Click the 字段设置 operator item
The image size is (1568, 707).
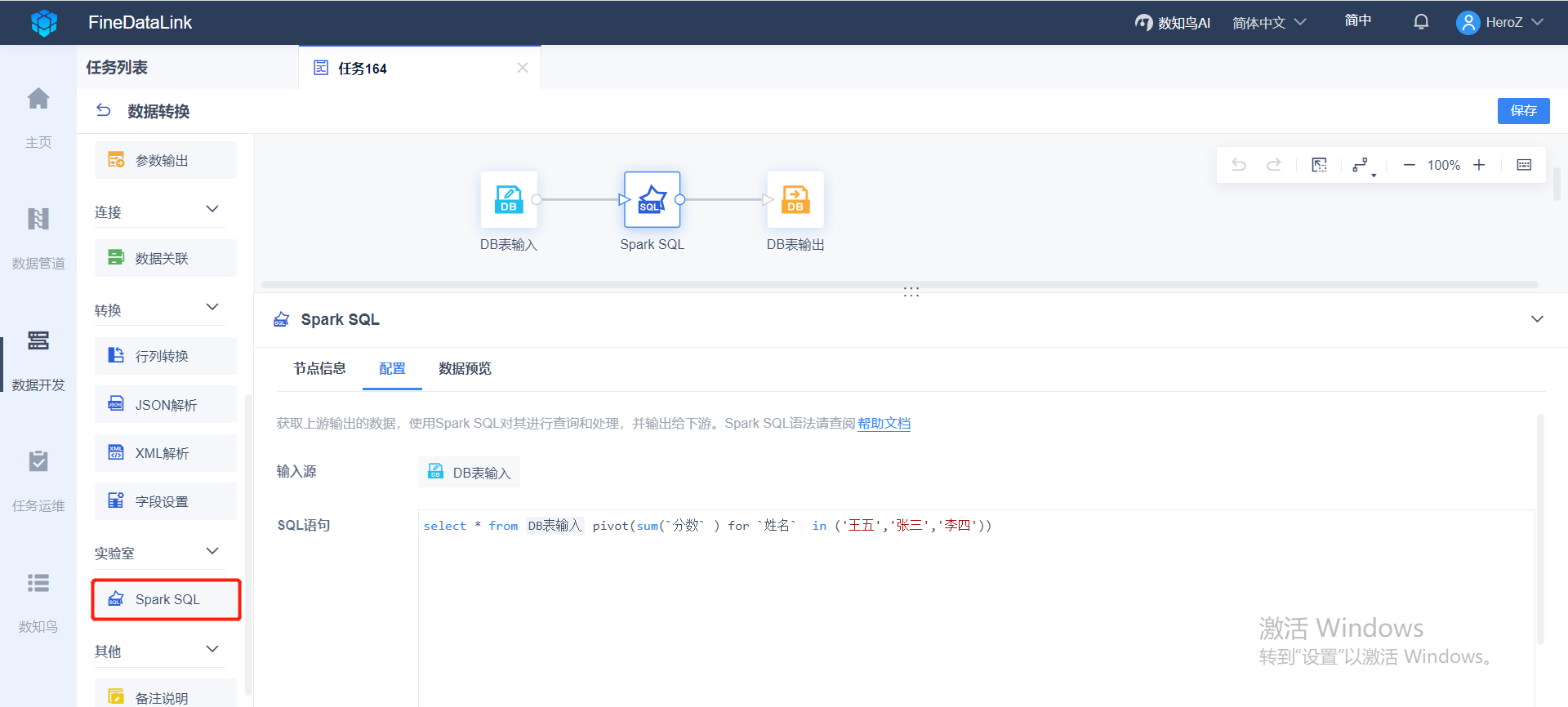click(x=166, y=501)
